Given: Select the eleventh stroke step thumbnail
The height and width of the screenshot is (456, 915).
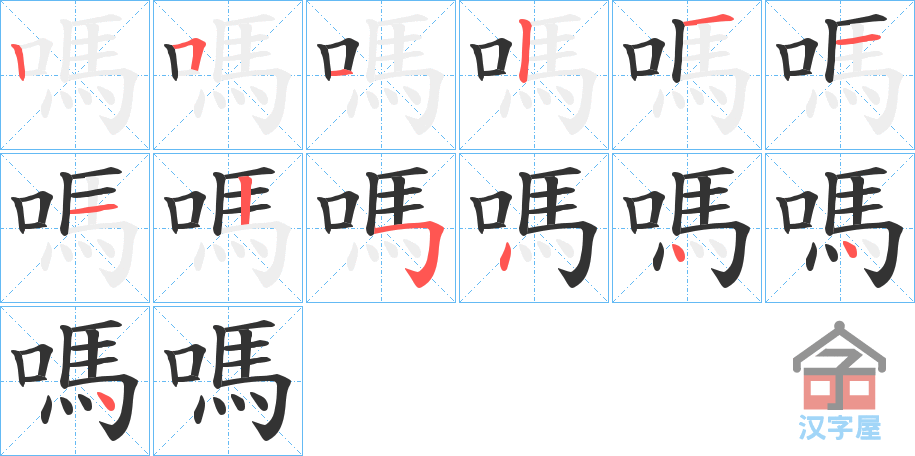Looking at the screenshot, I should [687, 228].
